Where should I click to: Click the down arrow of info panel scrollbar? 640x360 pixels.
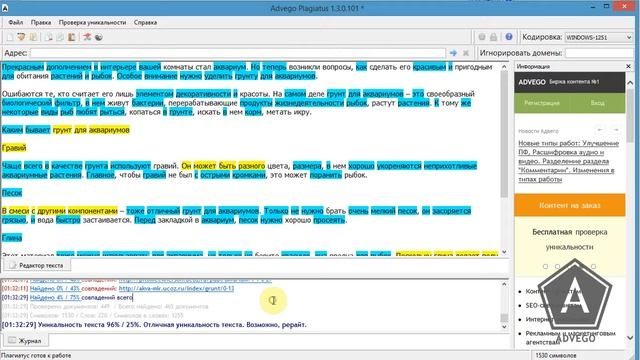tap(630, 338)
